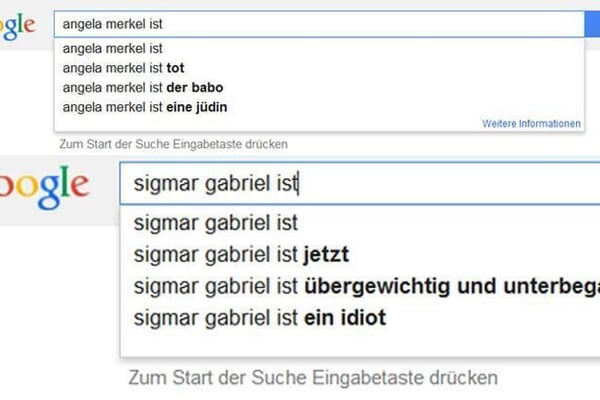The image size is (600, 400).
Task: Open the 'Weitere Informationen' link
Action: (531, 124)
